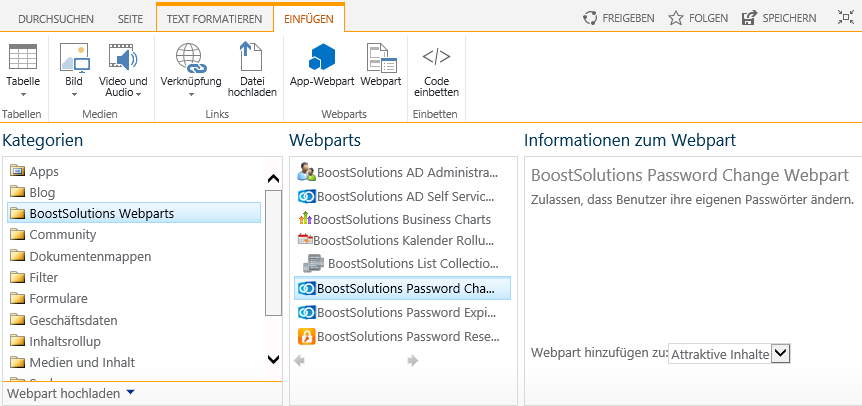862x406 pixels.
Task: Open the Verknüpfung dropdown arrow
Action: pyautogui.click(x=191, y=94)
